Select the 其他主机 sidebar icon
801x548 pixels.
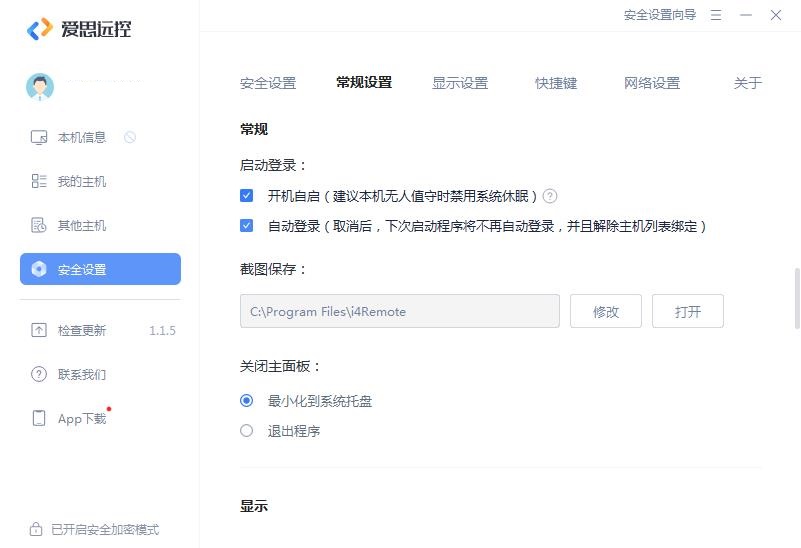tap(39, 225)
